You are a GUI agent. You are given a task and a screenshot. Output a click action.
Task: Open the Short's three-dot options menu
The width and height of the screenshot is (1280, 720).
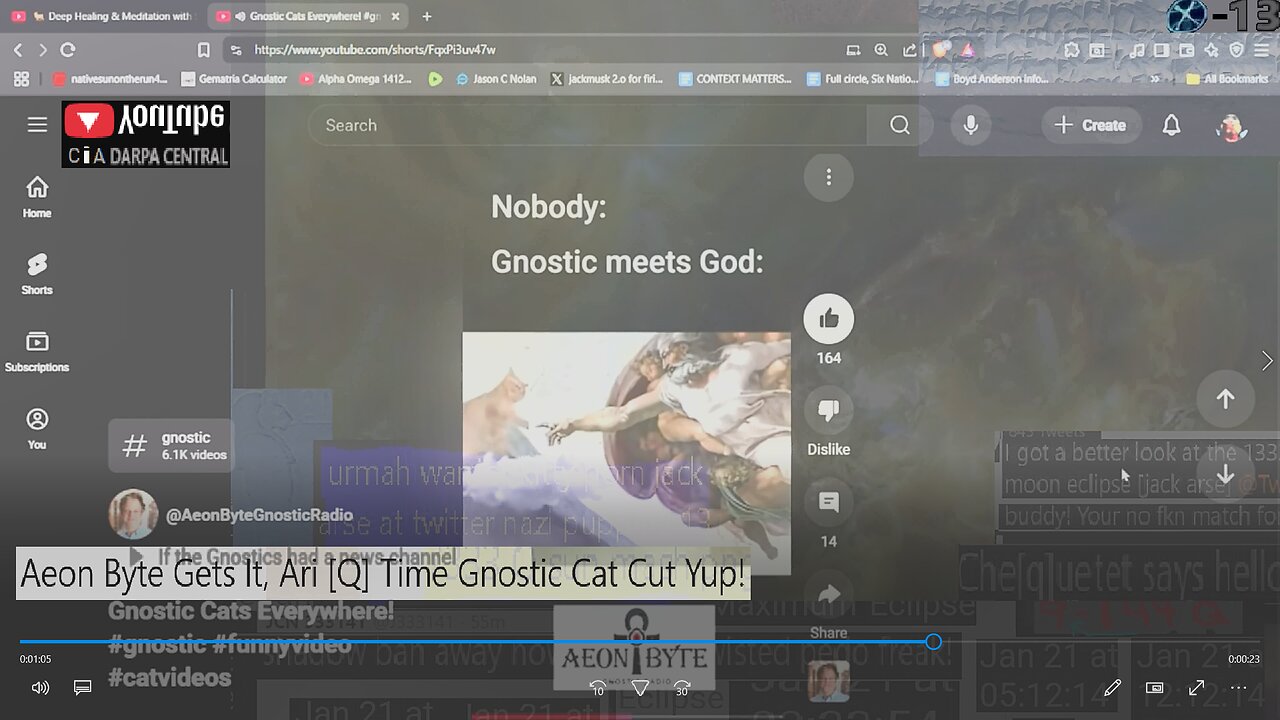[x=828, y=177]
